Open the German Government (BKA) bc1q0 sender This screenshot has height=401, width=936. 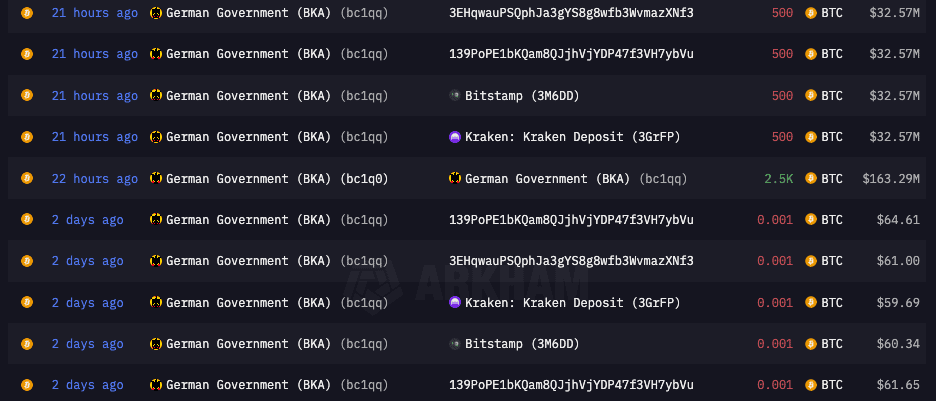pos(277,178)
